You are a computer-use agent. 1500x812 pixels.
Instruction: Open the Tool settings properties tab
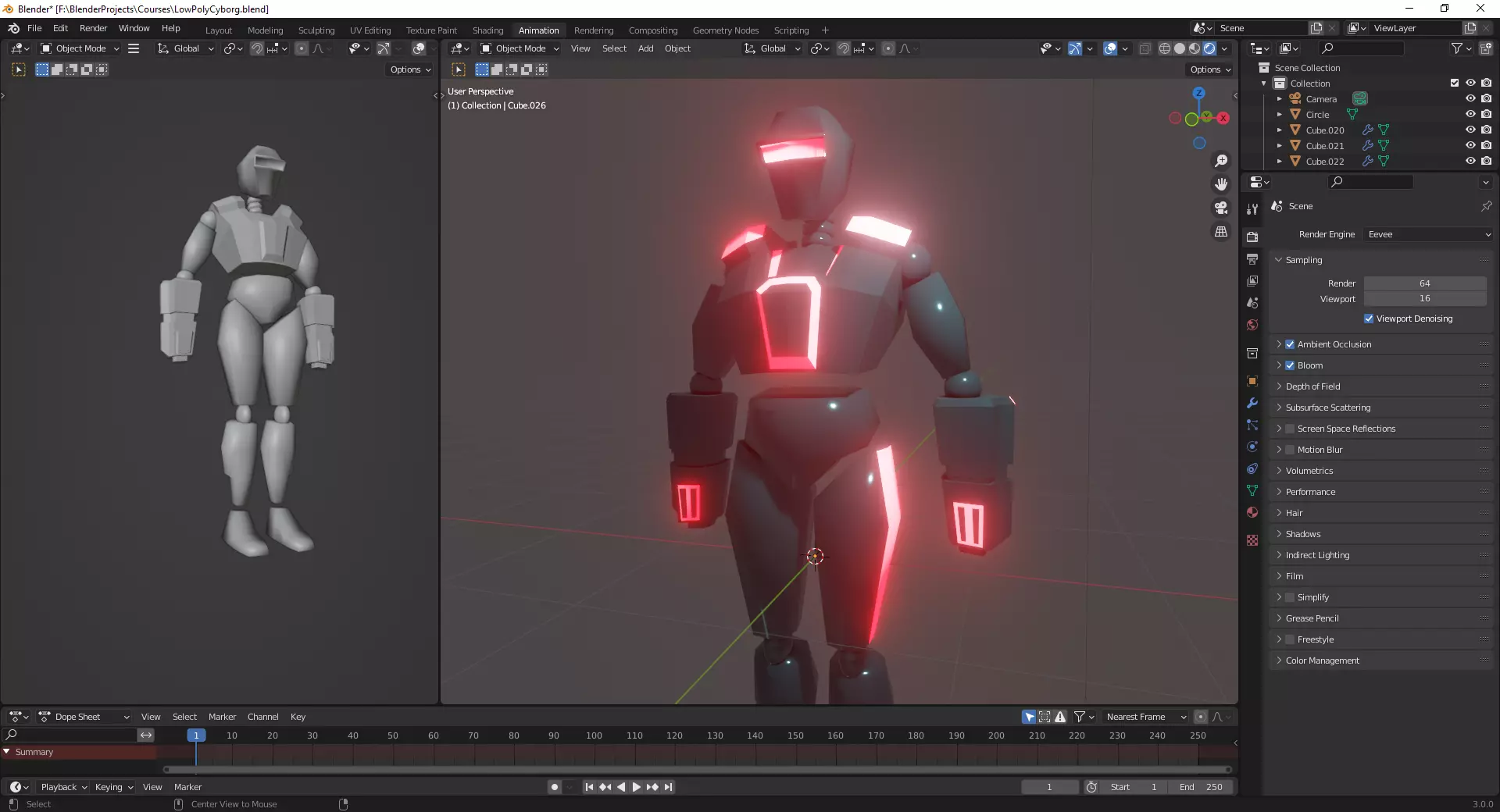point(1252,209)
